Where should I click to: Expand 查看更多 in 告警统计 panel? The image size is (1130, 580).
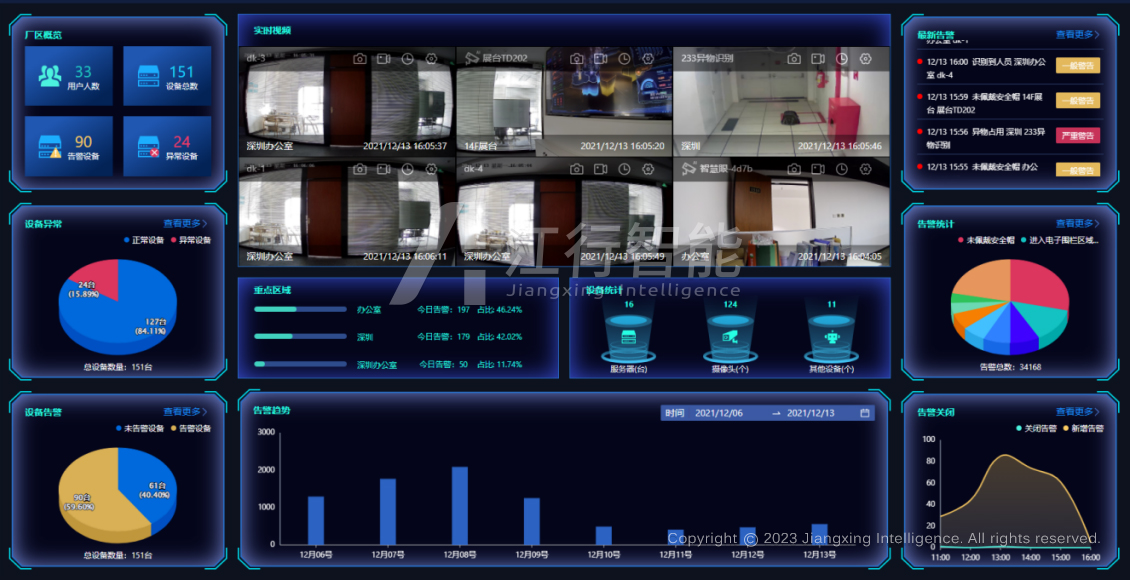click(1077, 223)
